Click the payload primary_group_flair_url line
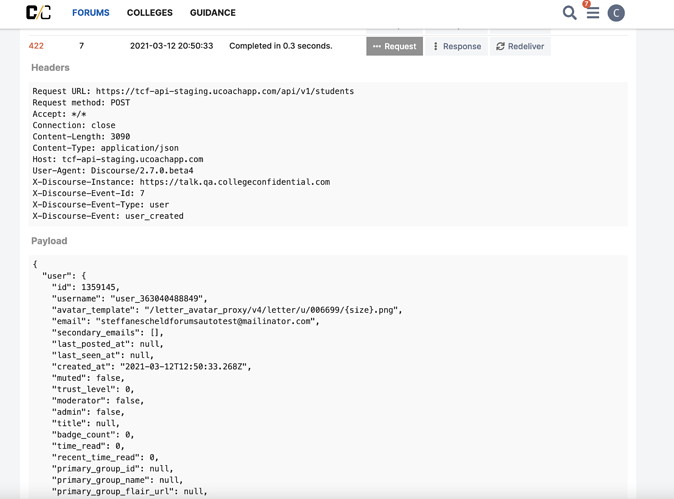674x499 pixels. pyautogui.click(x=129, y=491)
